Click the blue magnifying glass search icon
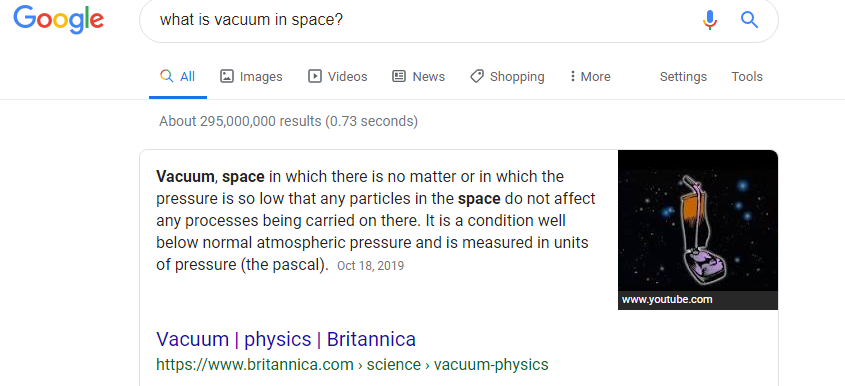Image resolution: width=845 pixels, height=386 pixels. (x=749, y=20)
